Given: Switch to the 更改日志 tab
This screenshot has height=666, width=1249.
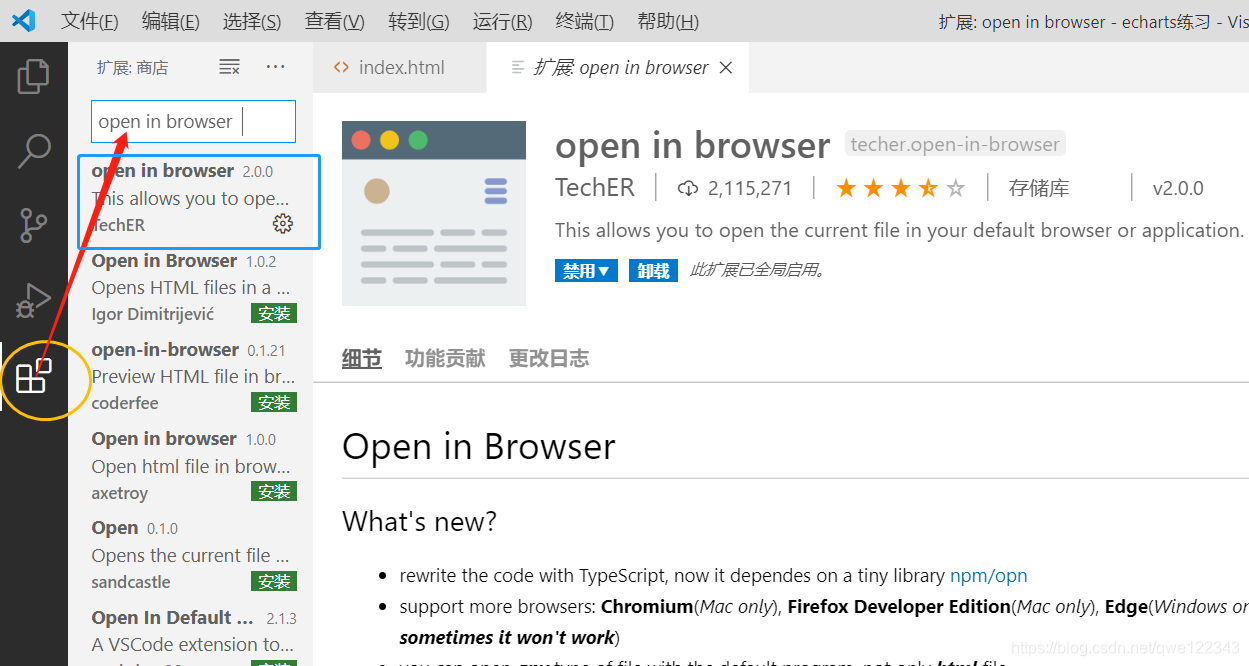Looking at the screenshot, I should (549, 358).
